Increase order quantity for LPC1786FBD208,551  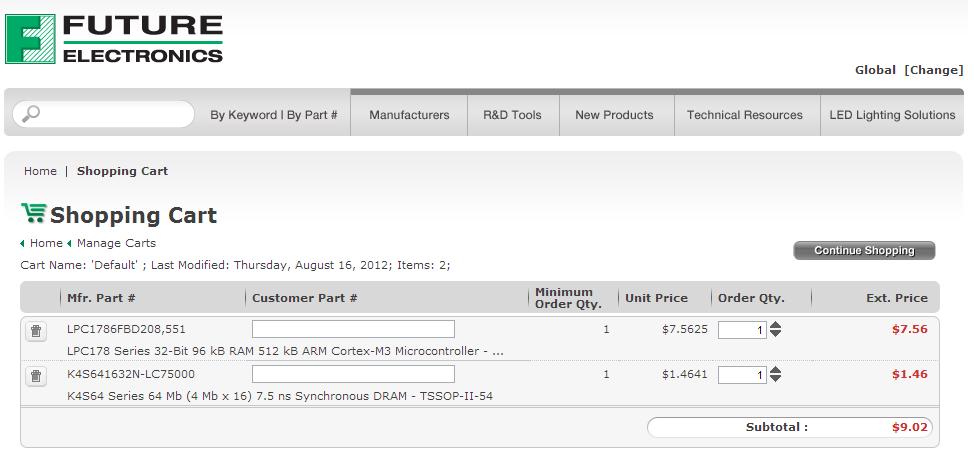click(x=776, y=325)
